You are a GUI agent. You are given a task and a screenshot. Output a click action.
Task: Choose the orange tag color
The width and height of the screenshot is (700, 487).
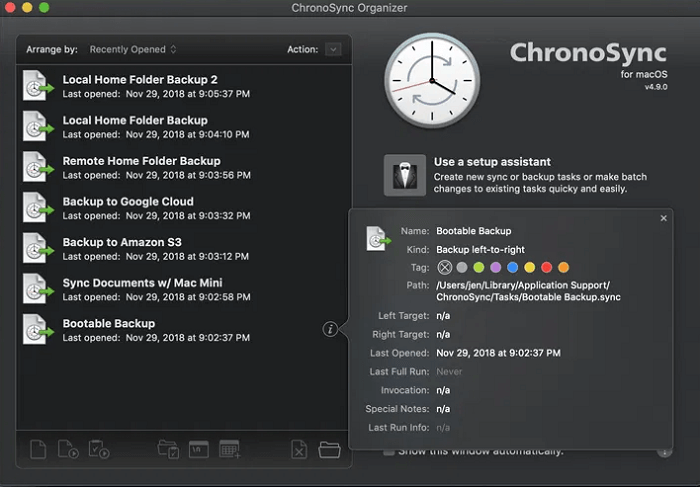pos(563,267)
